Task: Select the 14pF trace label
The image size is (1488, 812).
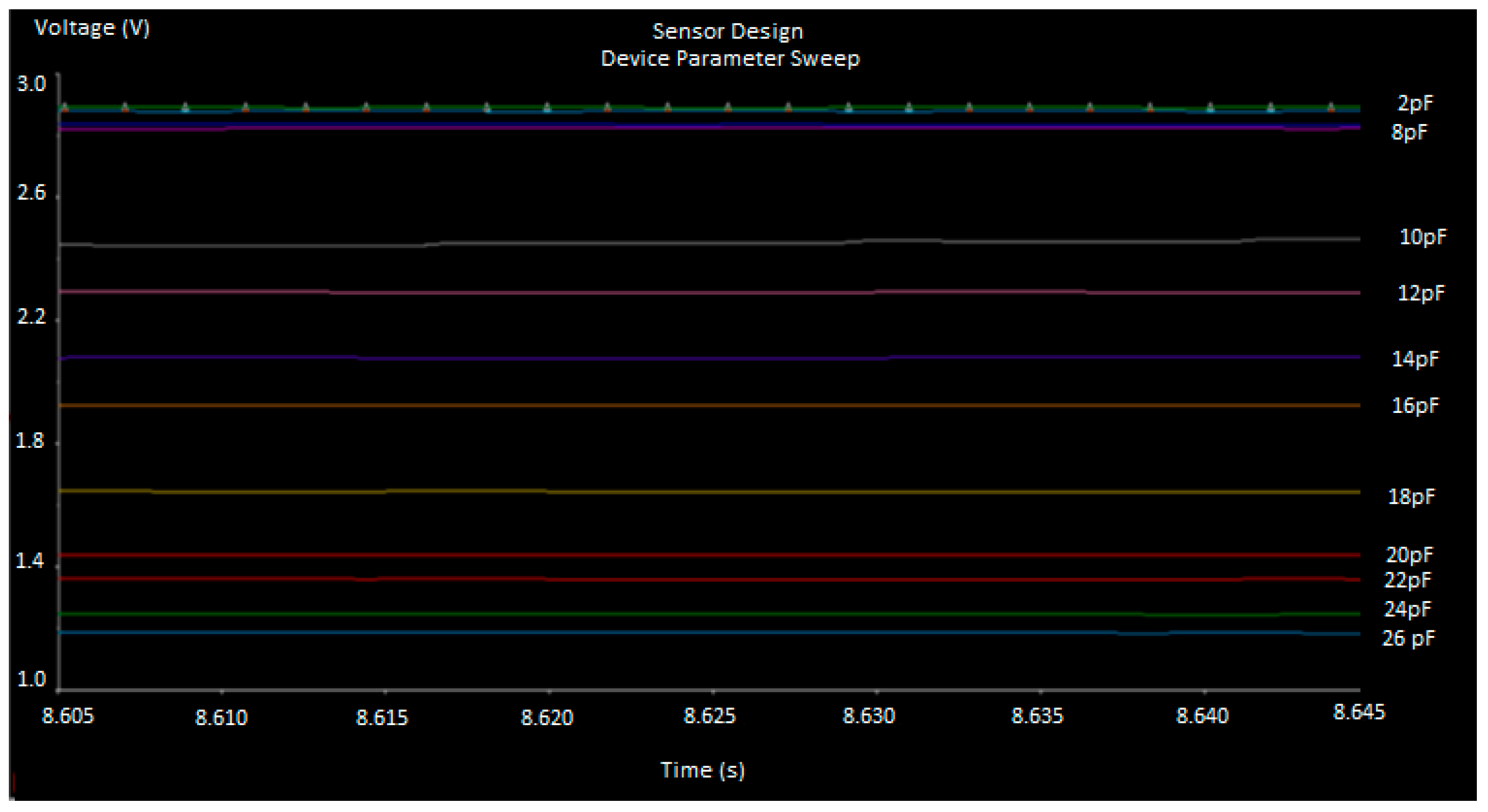Action: [1416, 359]
